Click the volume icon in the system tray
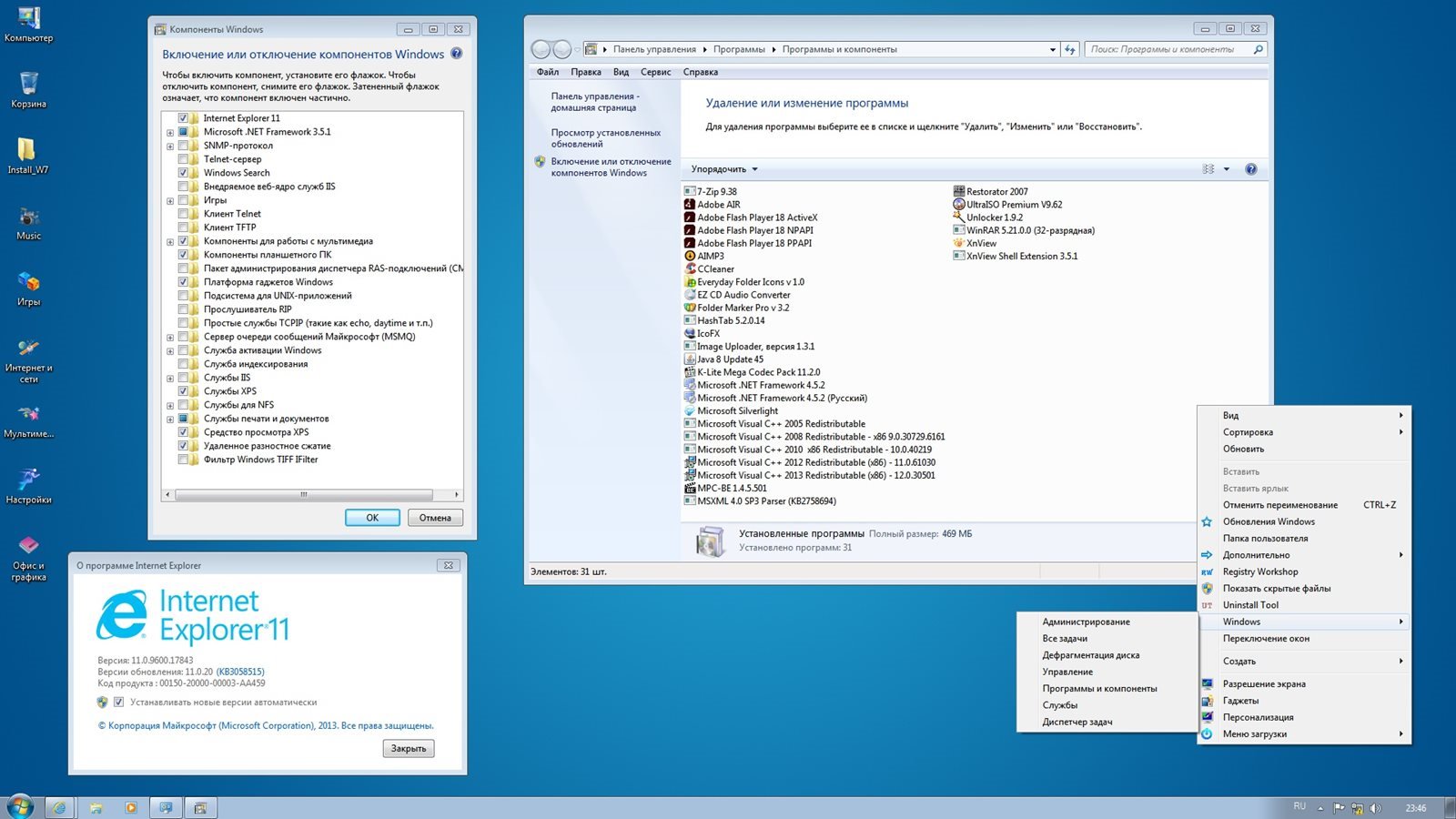This screenshot has height=819, width=1456. point(1375,808)
